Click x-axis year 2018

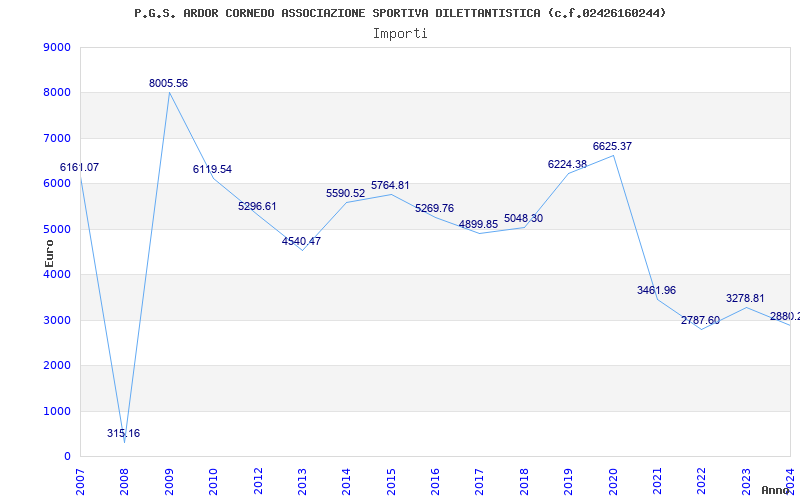point(524,481)
